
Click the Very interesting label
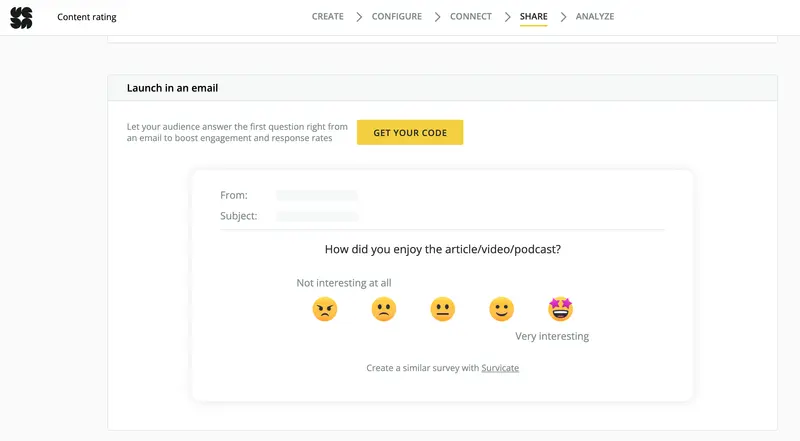552,336
